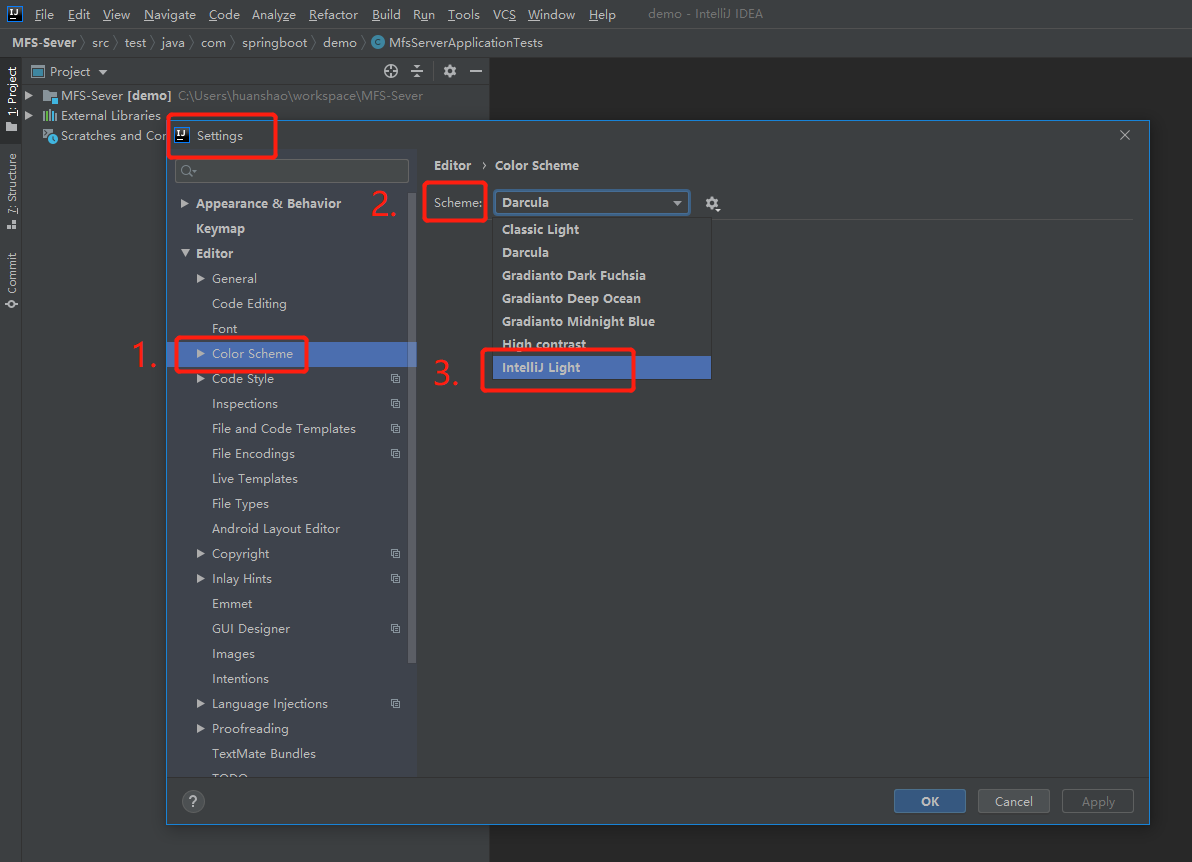Image resolution: width=1192 pixels, height=862 pixels.
Task: Open the Refactor menu
Action: coord(333,14)
